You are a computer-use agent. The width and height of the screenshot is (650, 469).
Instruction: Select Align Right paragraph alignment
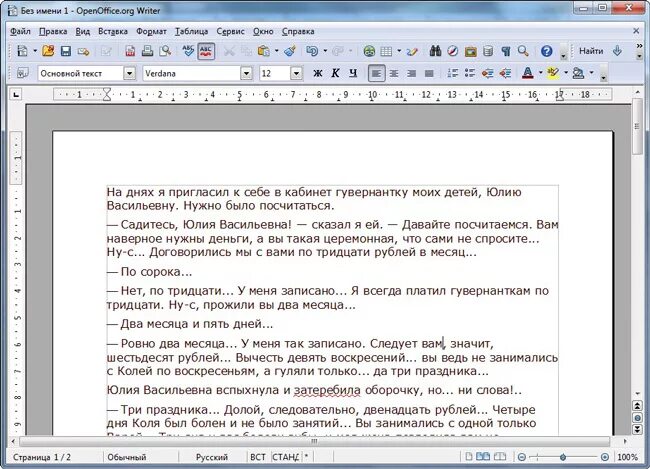[411, 73]
